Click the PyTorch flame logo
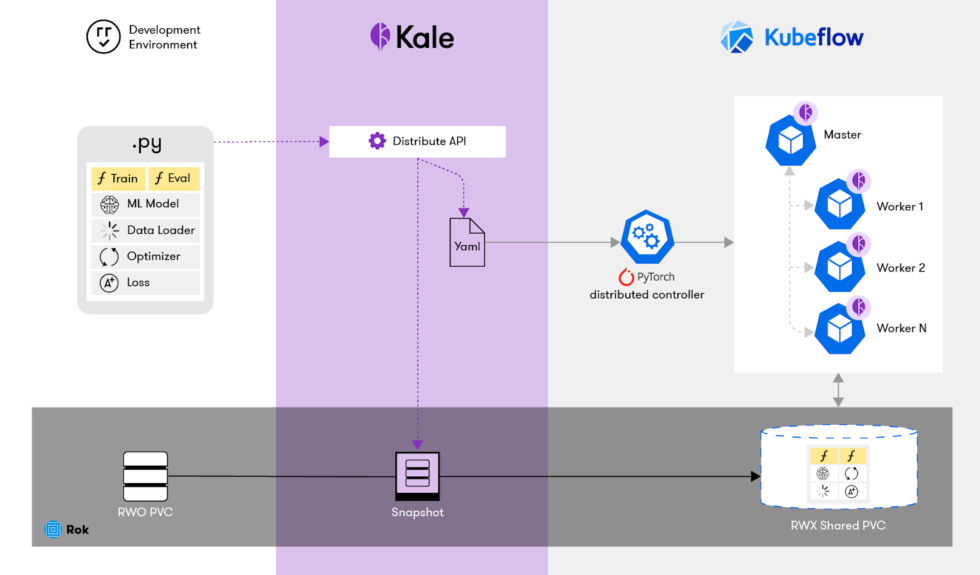Viewport: 980px width, 575px height. pos(626,277)
